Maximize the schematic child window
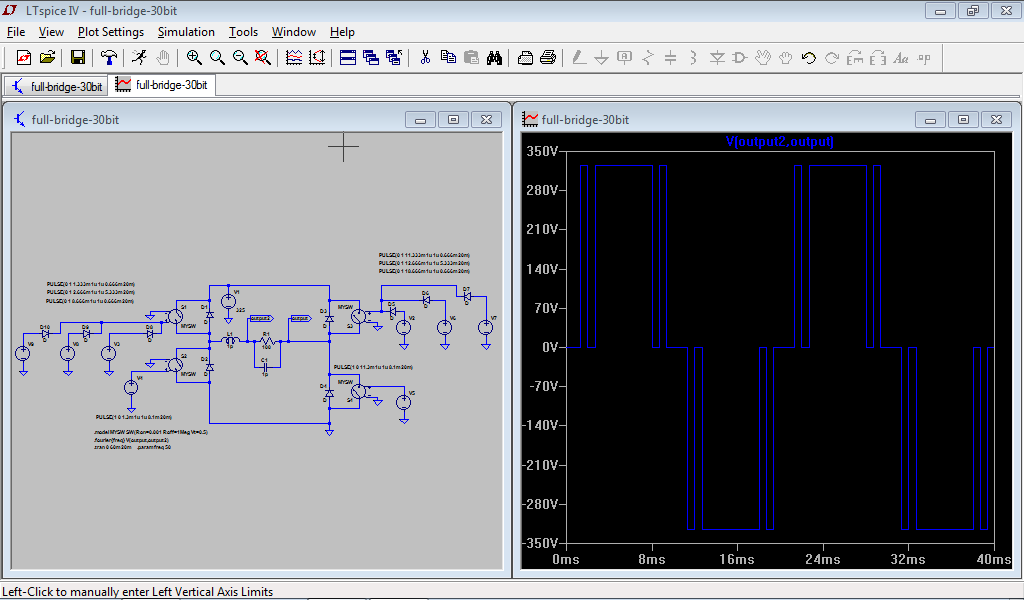The height and width of the screenshot is (600, 1024). point(453,119)
